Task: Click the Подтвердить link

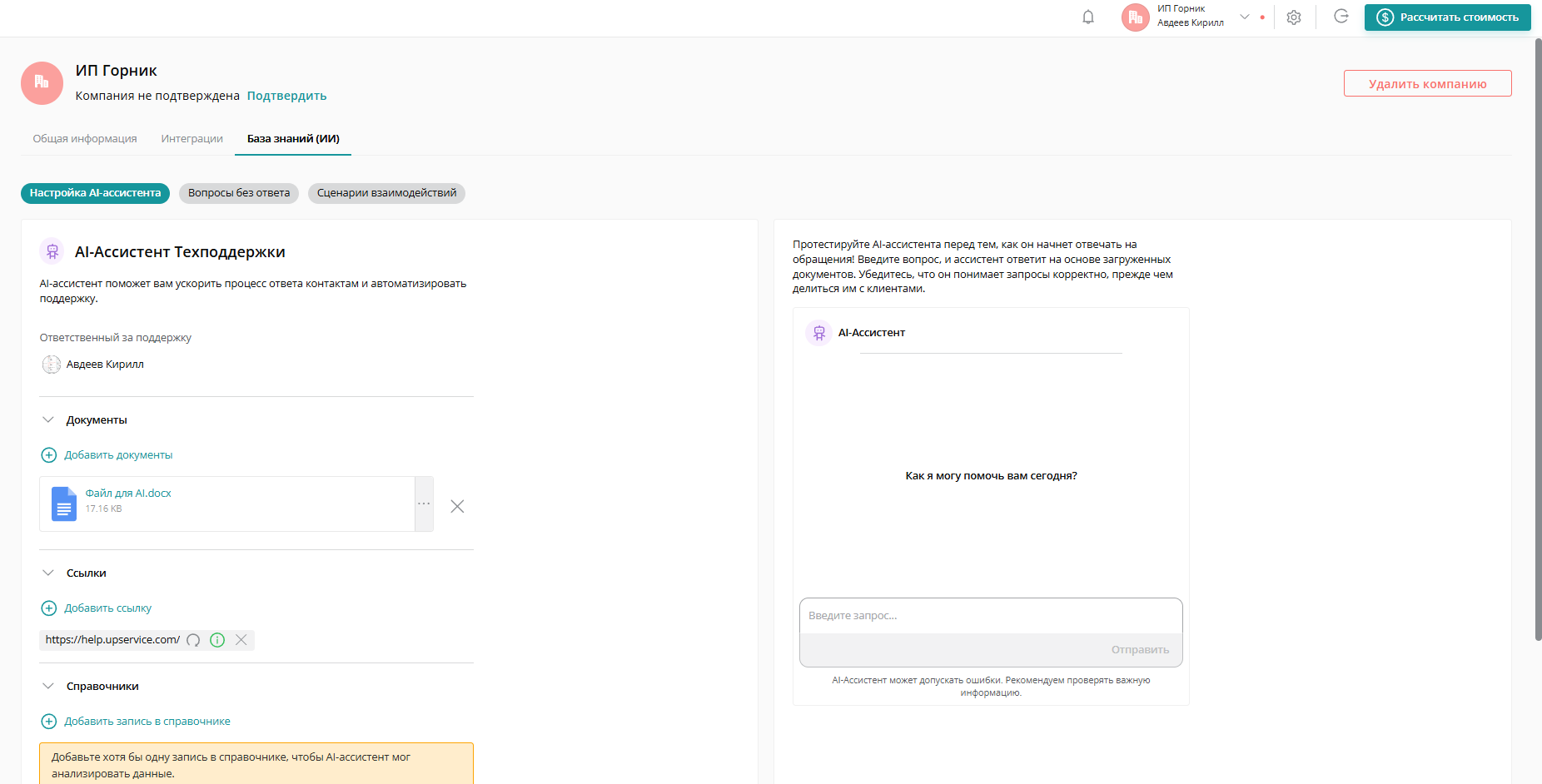Action: click(x=286, y=96)
